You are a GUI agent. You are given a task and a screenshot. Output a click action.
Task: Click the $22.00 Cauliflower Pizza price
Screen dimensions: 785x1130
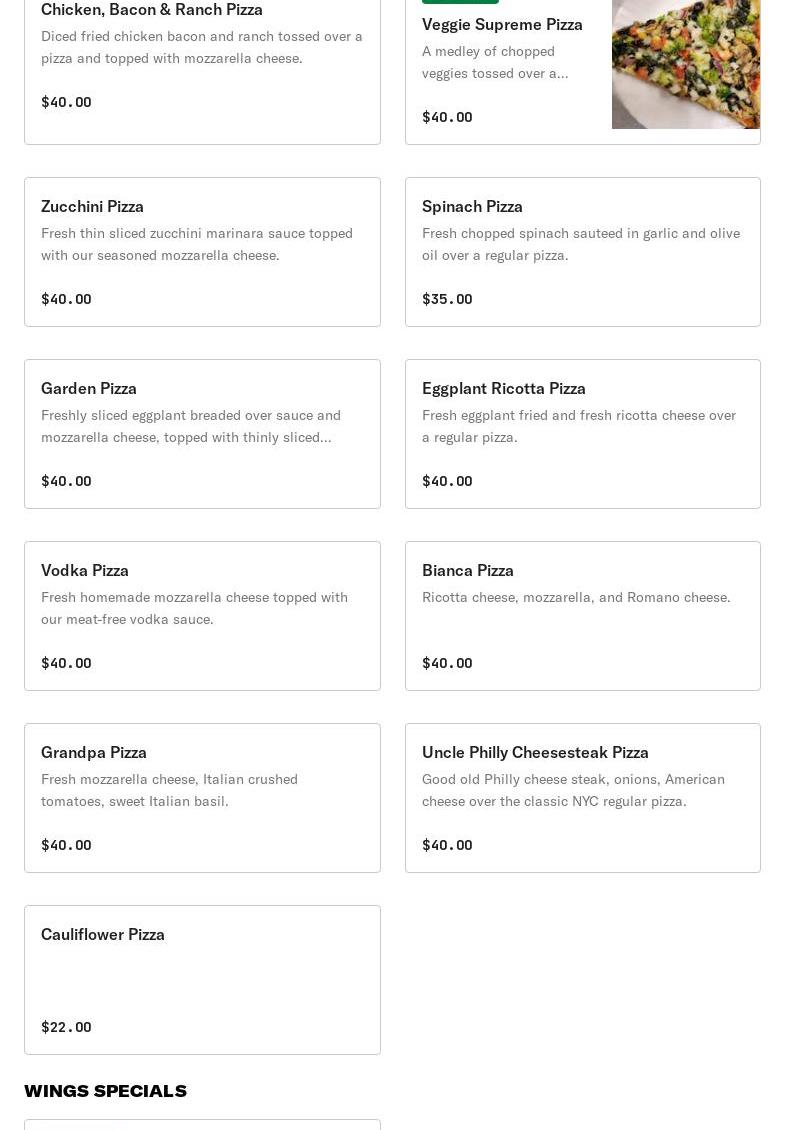click(x=66, y=1027)
